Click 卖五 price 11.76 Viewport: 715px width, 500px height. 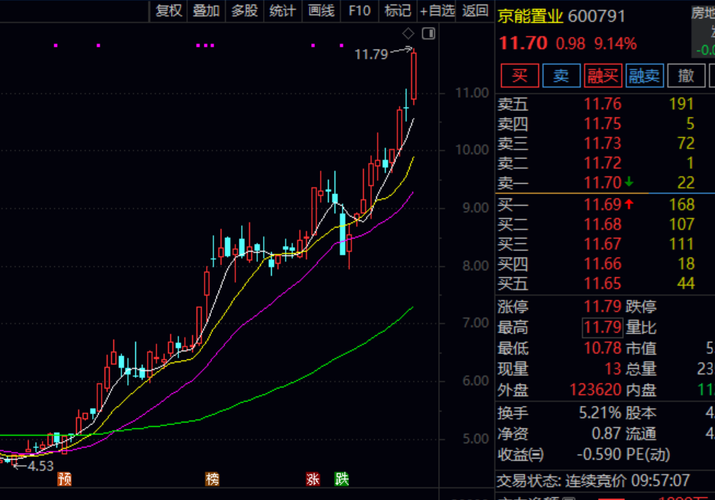603,104
